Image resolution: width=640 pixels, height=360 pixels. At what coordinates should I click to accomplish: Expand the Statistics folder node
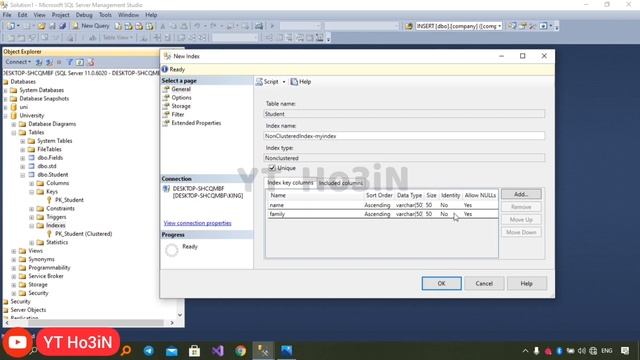click(x=31, y=242)
